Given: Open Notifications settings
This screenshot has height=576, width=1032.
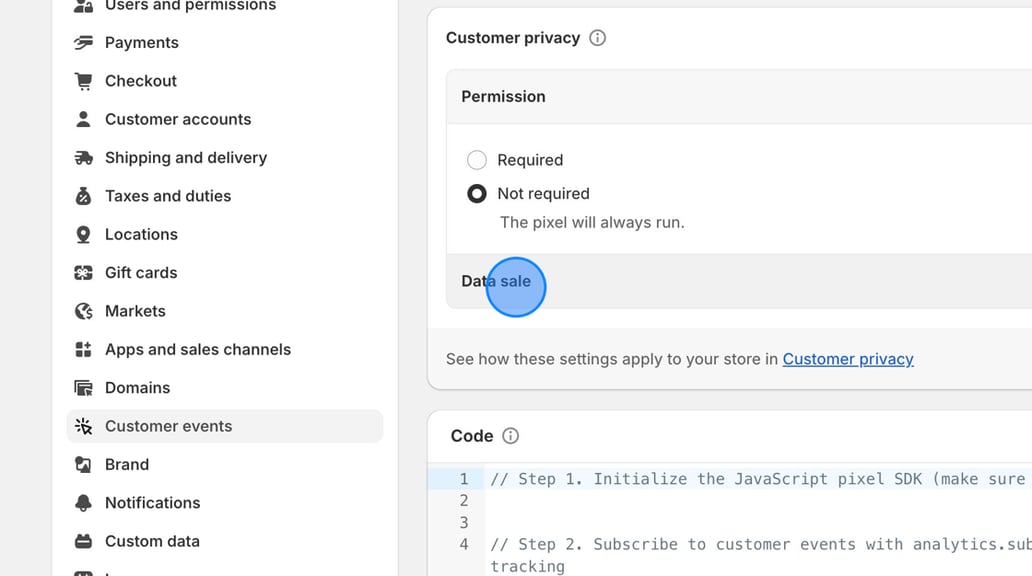Looking at the screenshot, I should tap(151, 502).
